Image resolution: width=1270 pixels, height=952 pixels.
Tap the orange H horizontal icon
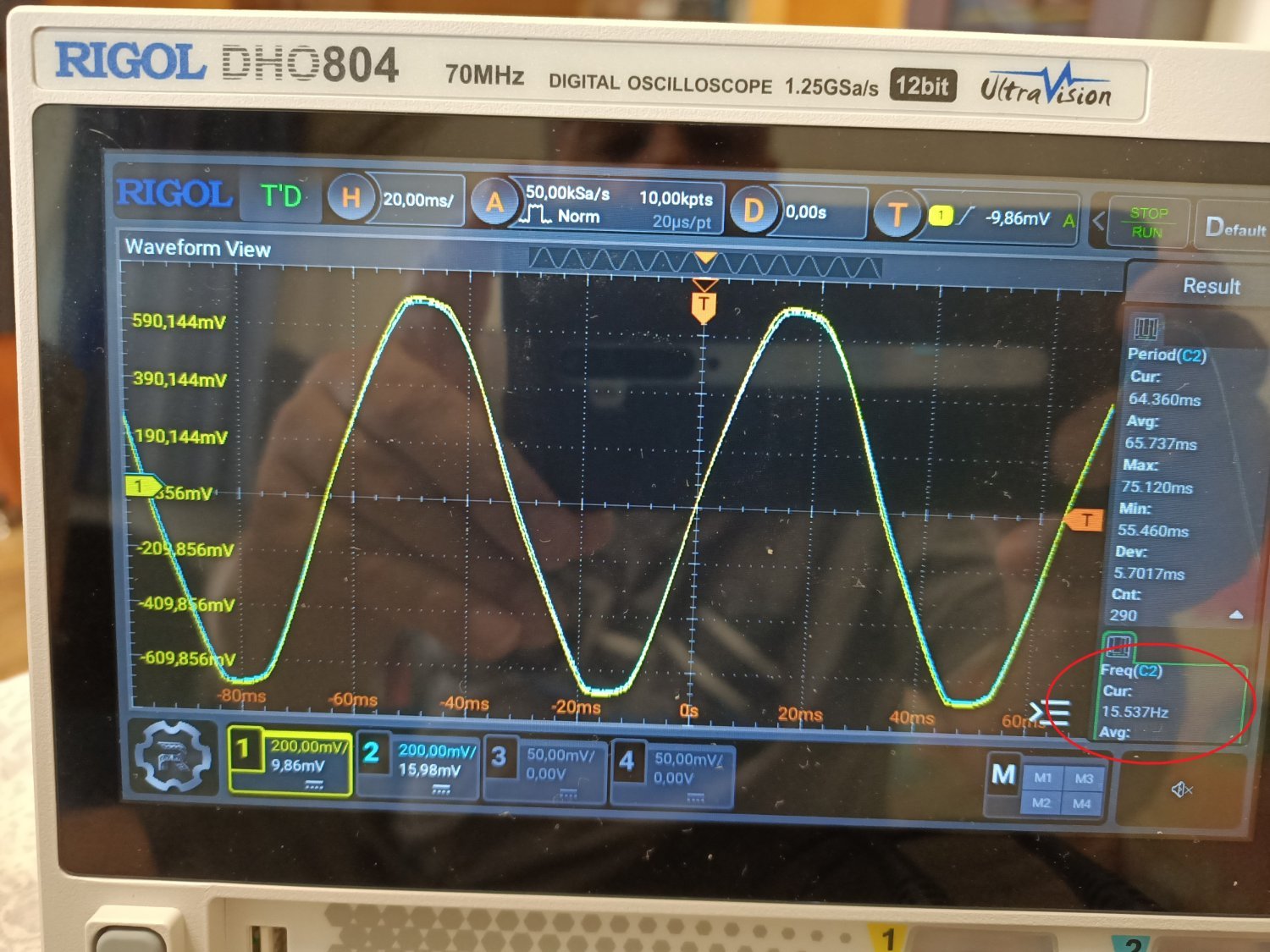point(351,199)
